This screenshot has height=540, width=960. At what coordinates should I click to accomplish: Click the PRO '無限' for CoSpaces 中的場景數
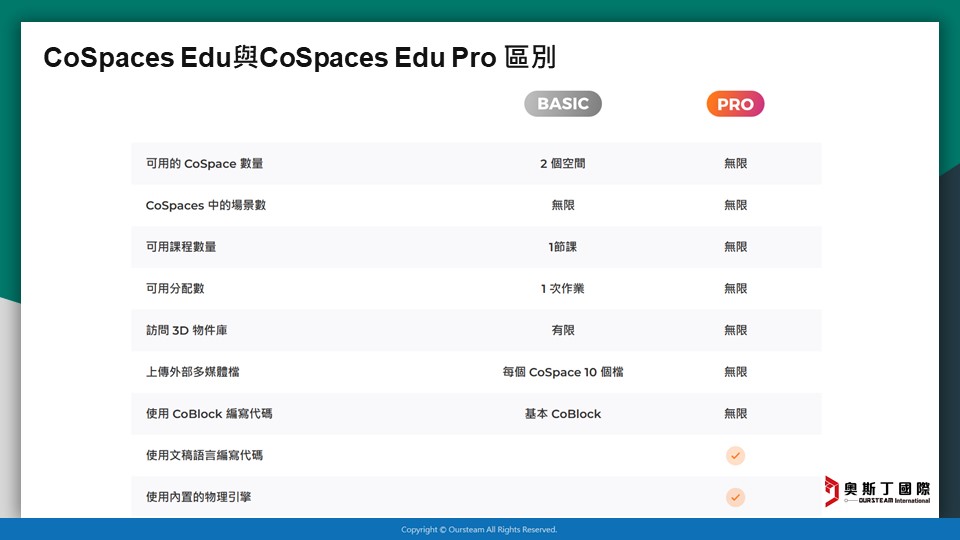pyautogui.click(x=735, y=205)
